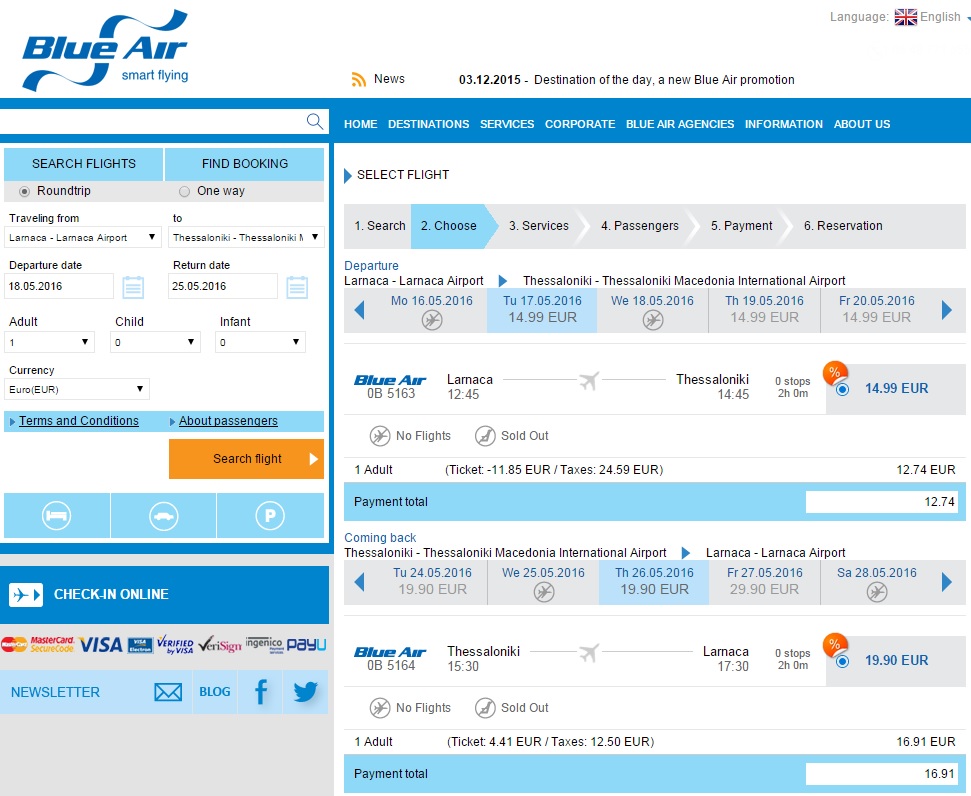Select the 14.99 EUR outbound fare radio
The image size is (971, 796).
pos(842,390)
